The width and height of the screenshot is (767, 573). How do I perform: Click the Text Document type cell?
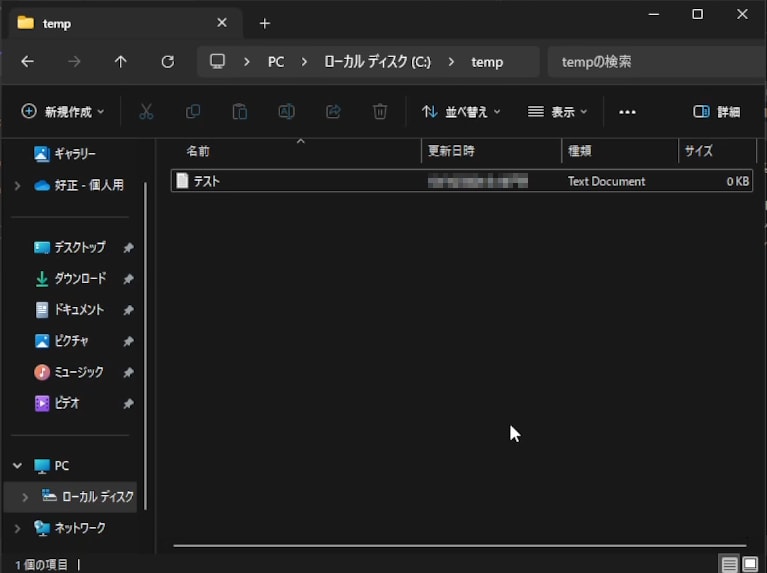(606, 181)
